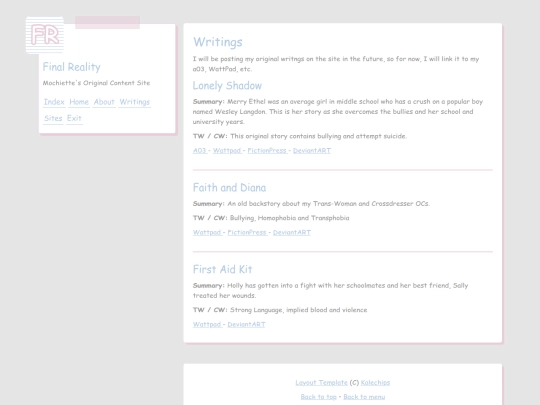Viewport: 540px width, 405px height.
Task: Open the Index menu link
Action: click(x=54, y=102)
